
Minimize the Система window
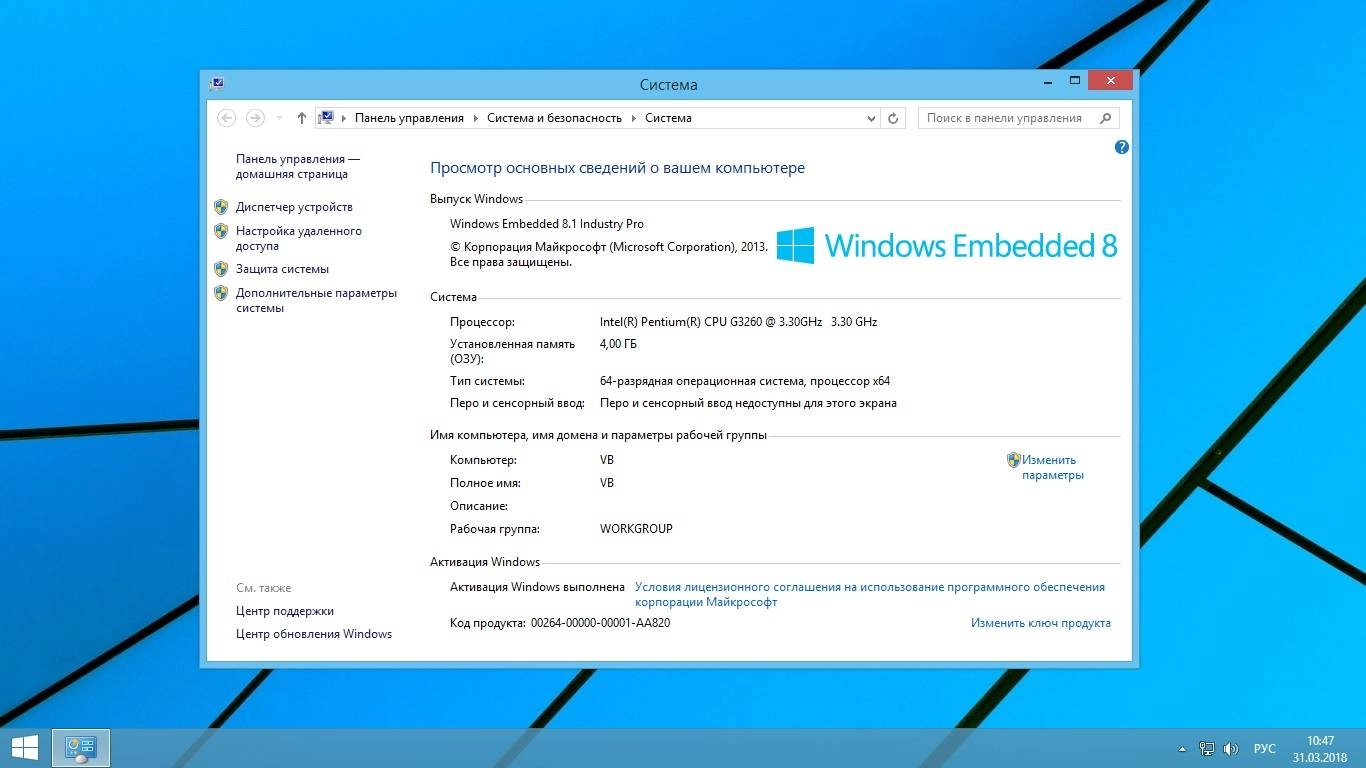click(x=1046, y=80)
